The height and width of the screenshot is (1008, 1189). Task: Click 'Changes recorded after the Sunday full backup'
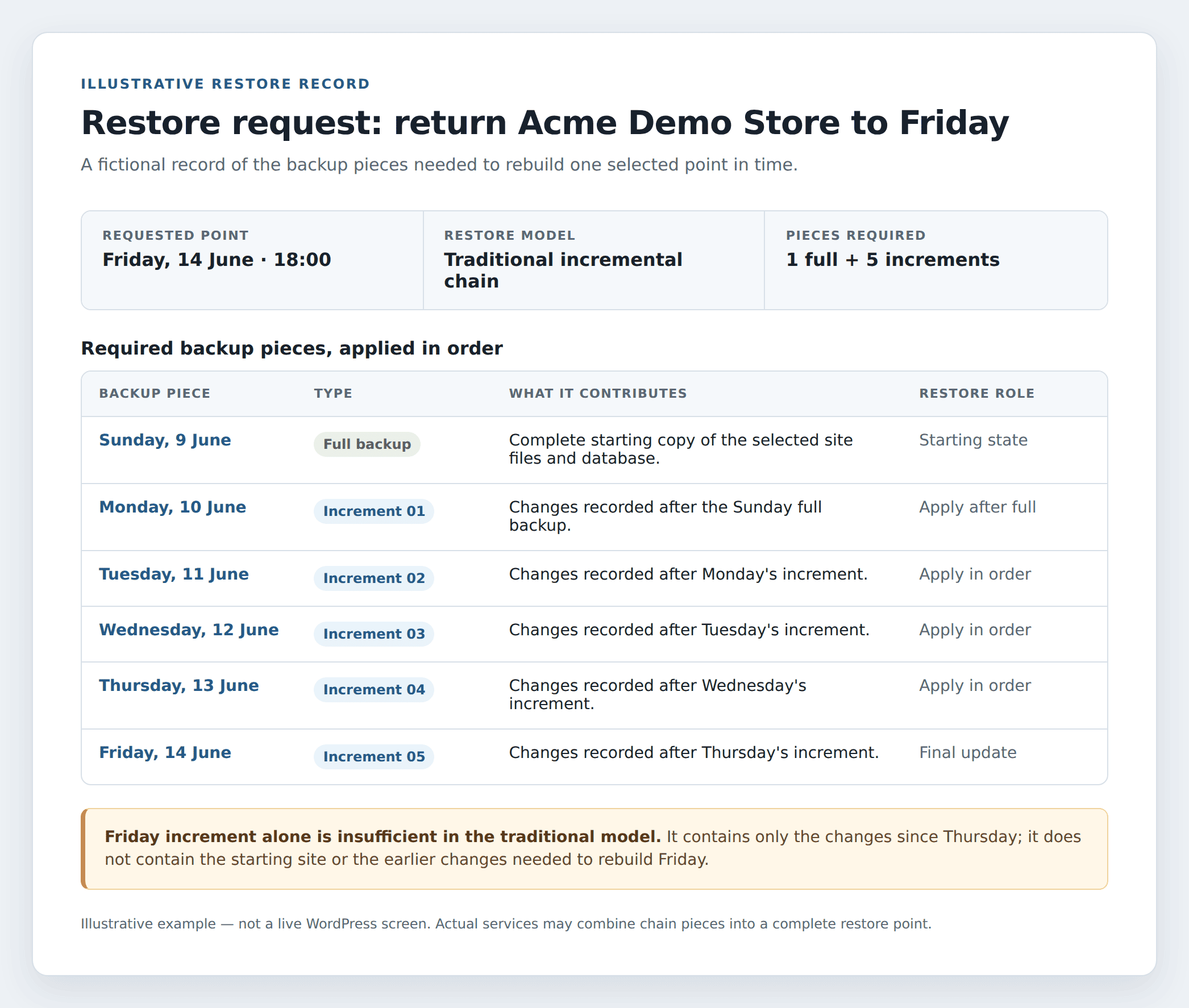pyautogui.click(x=665, y=516)
